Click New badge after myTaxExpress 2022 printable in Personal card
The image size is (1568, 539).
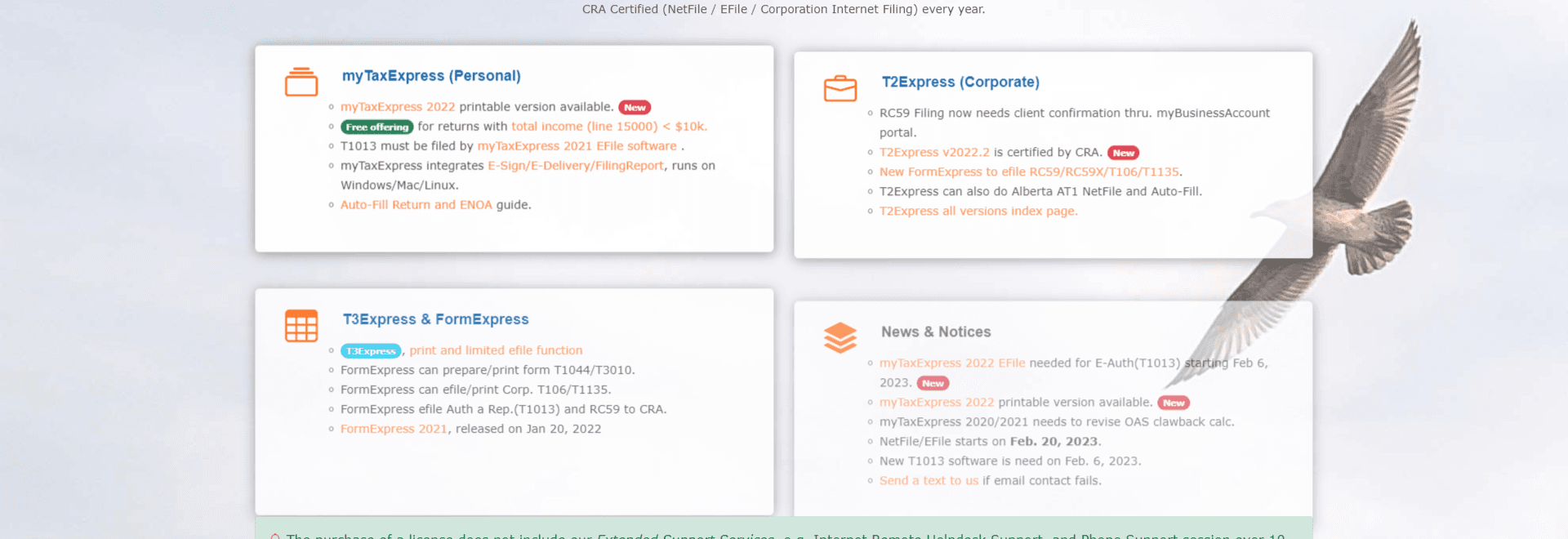coord(635,108)
